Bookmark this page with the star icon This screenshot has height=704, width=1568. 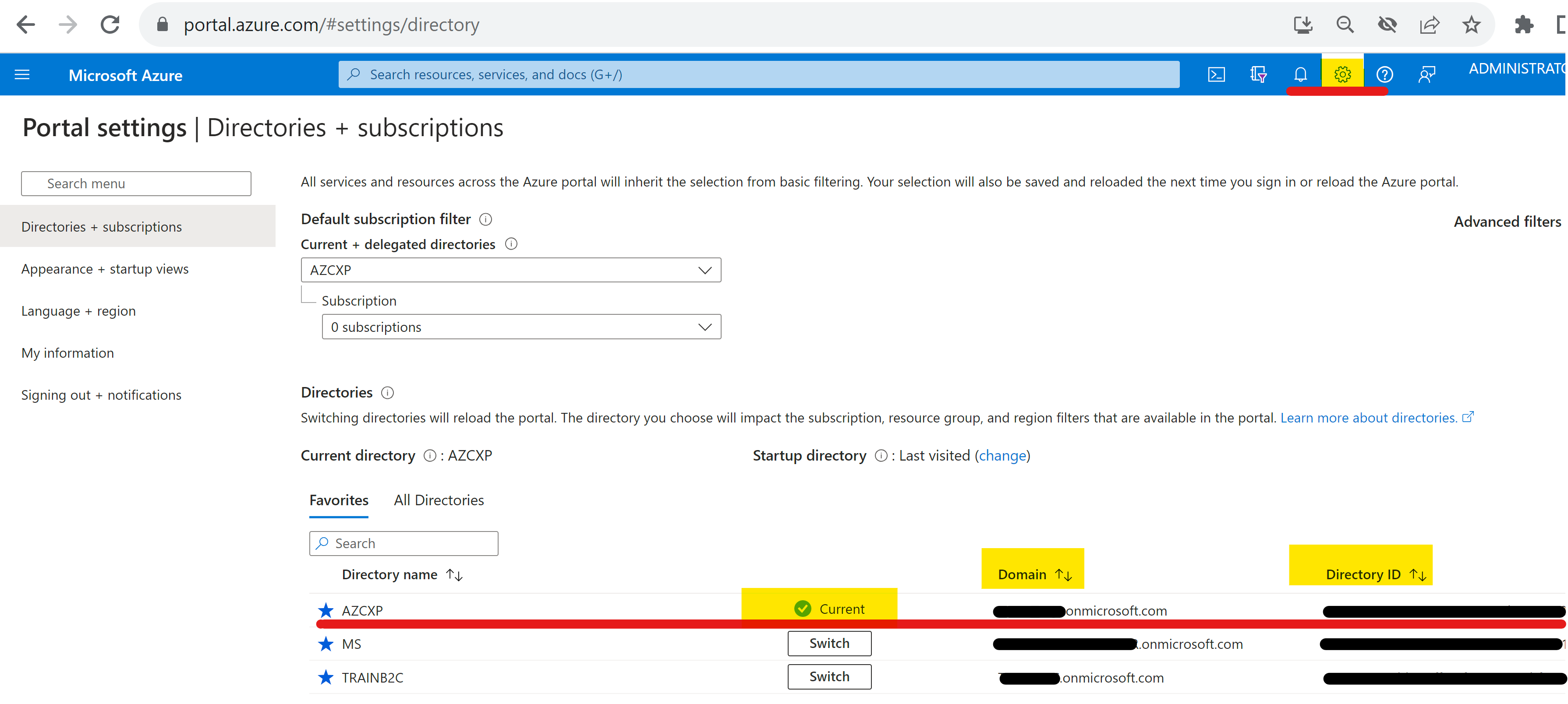click(1471, 25)
